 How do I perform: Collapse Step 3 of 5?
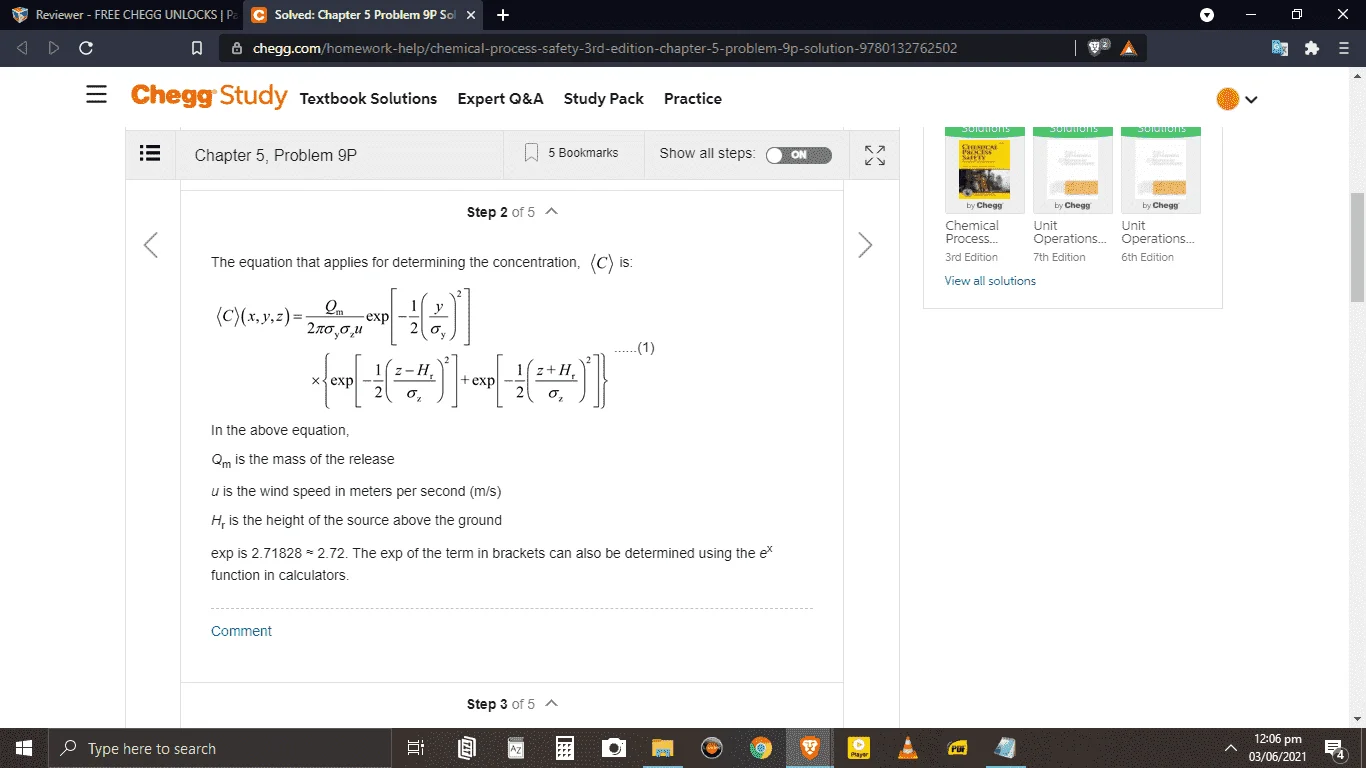pyautogui.click(x=551, y=703)
